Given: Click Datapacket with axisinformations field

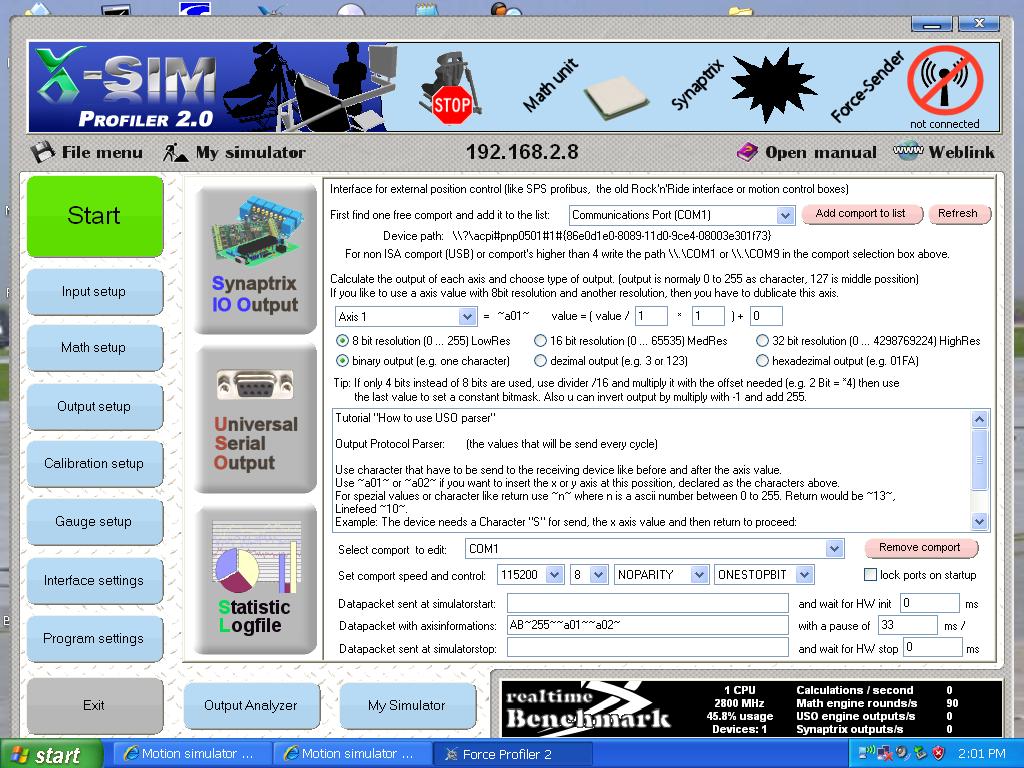Looking at the screenshot, I should 648,625.
